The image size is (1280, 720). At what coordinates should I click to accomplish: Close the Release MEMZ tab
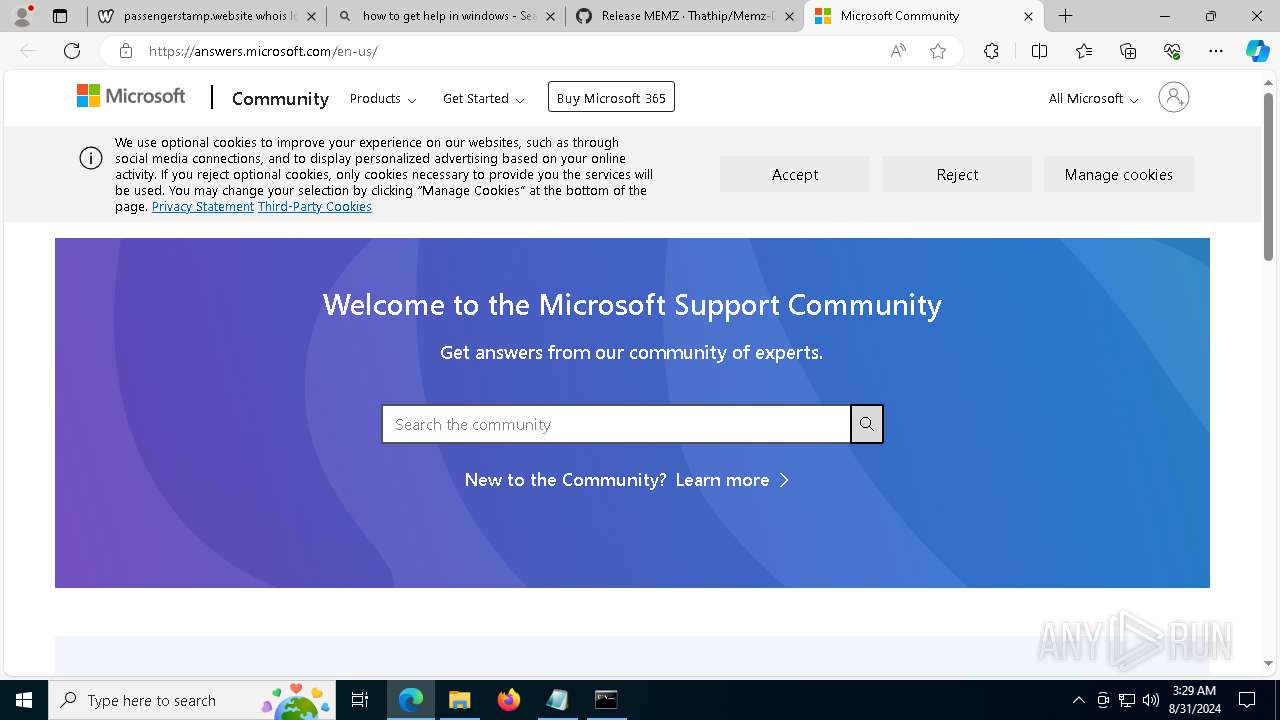click(789, 16)
